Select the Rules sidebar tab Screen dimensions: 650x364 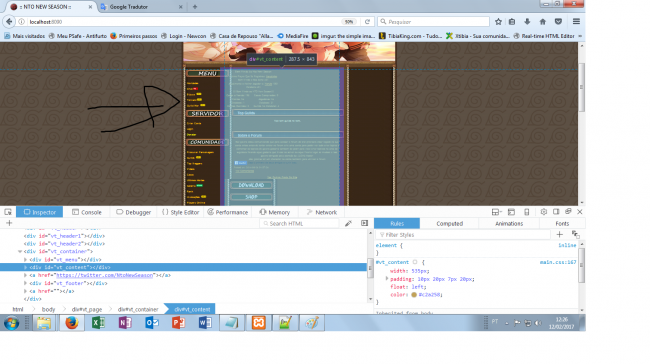[x=397, y=223]
